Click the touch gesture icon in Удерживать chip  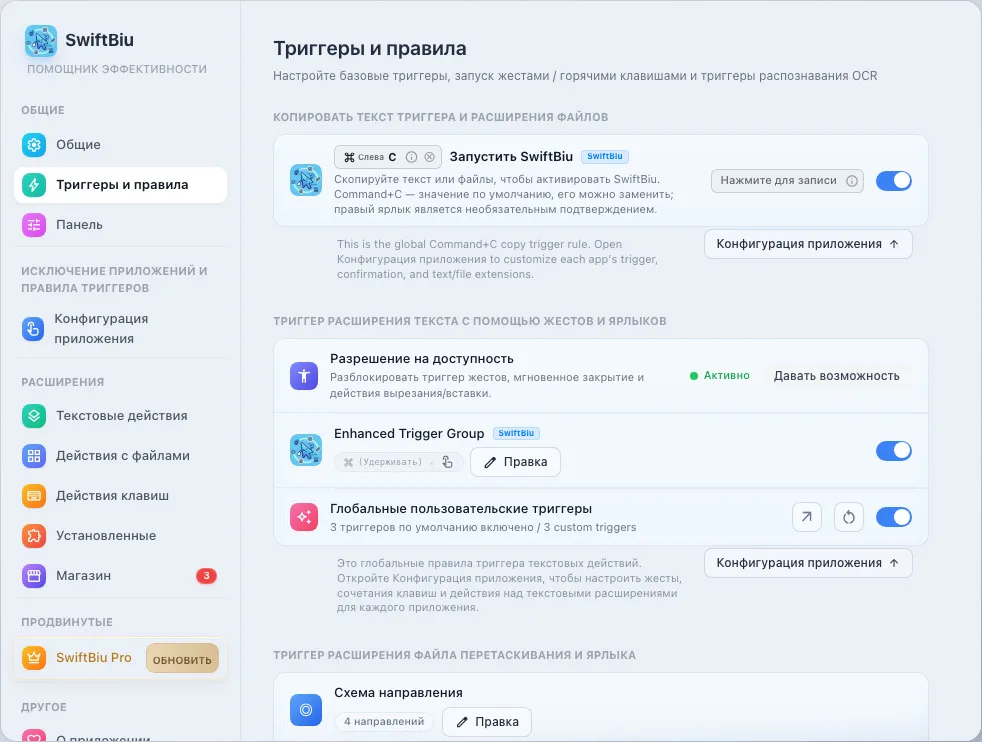(x=447, y=462)
